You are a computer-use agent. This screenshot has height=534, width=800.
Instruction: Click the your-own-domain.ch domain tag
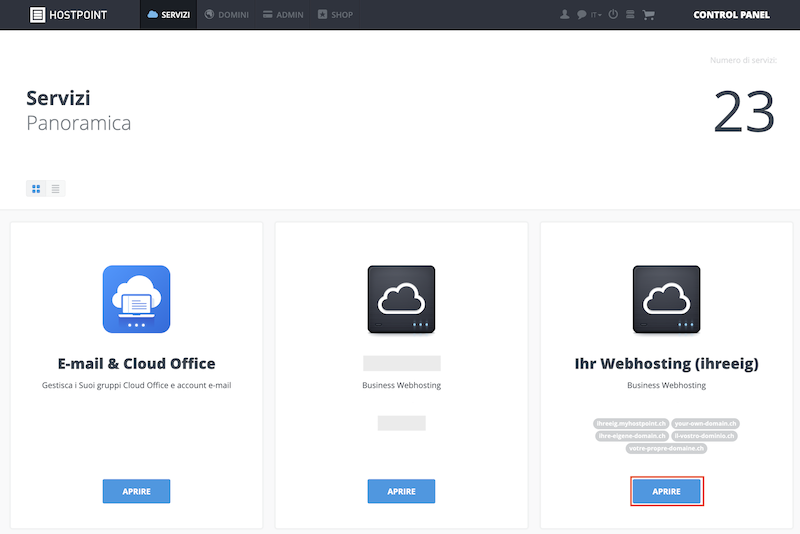(x=705, y=423)
